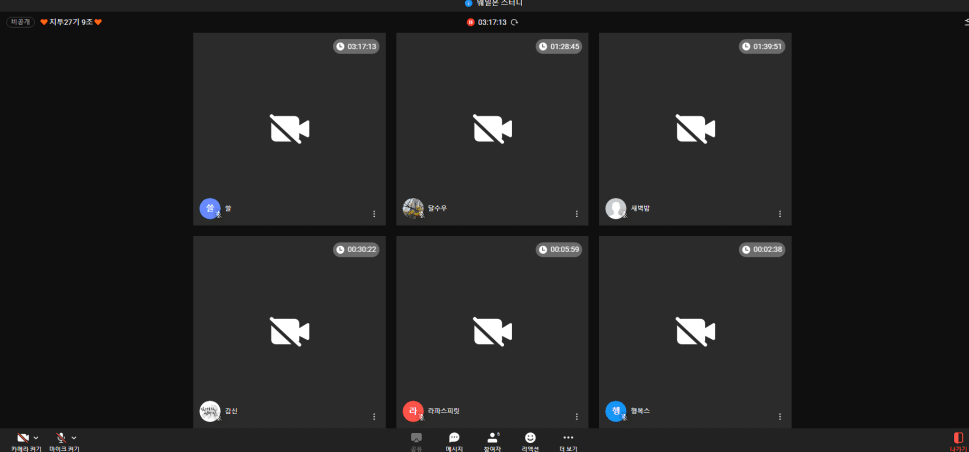Image resolution: width=969 pixels, height=452 pixels.
Task: Click the room title 지투27기 9조
Action: (71, 22)
